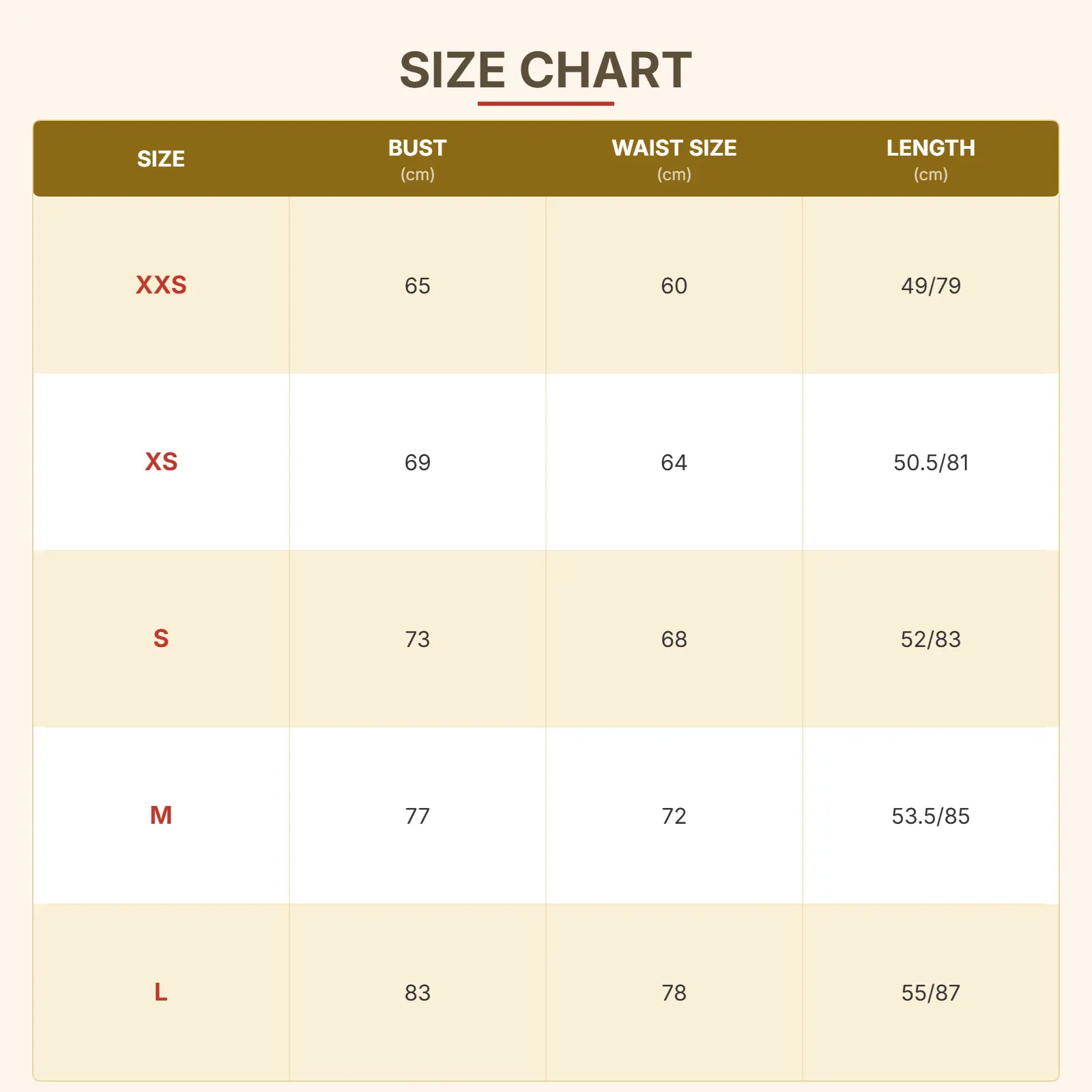Click the bust value 65
This screenshot has height=1092, width=1092.
tap(417, 285)
